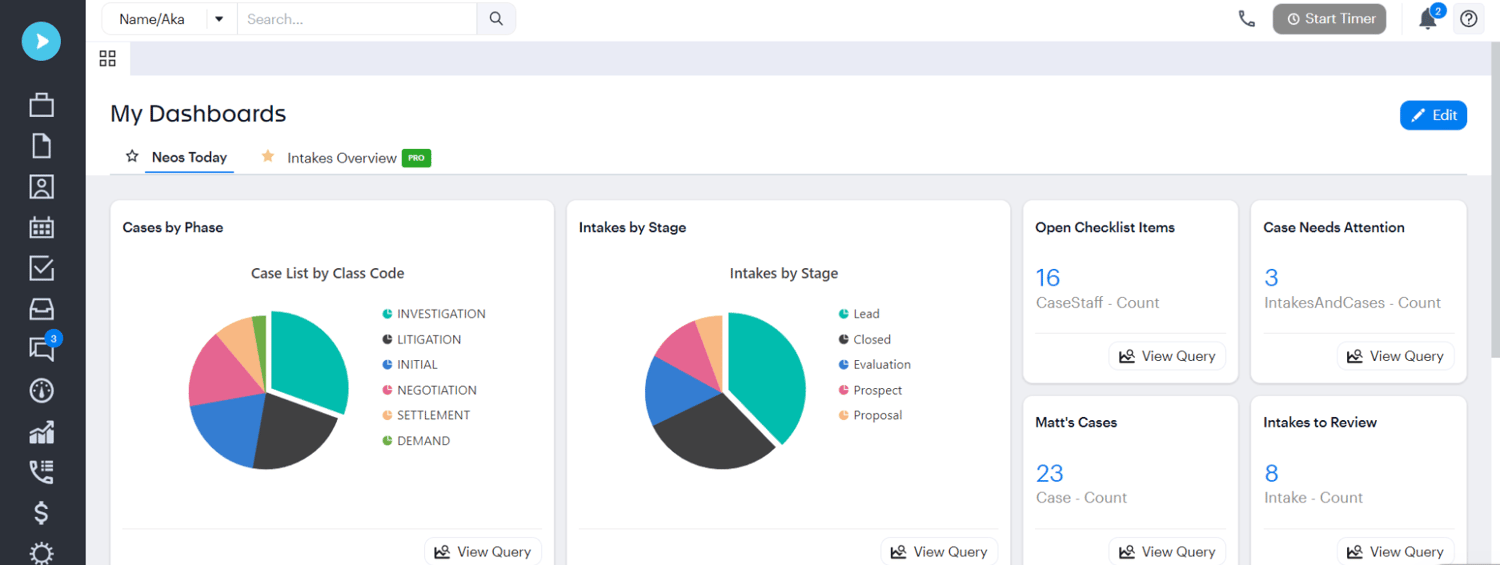Open the settings gear sidebar icon
Image resolution: width=1500 pixels, height=565 pixels.
[x=41, y=553]
